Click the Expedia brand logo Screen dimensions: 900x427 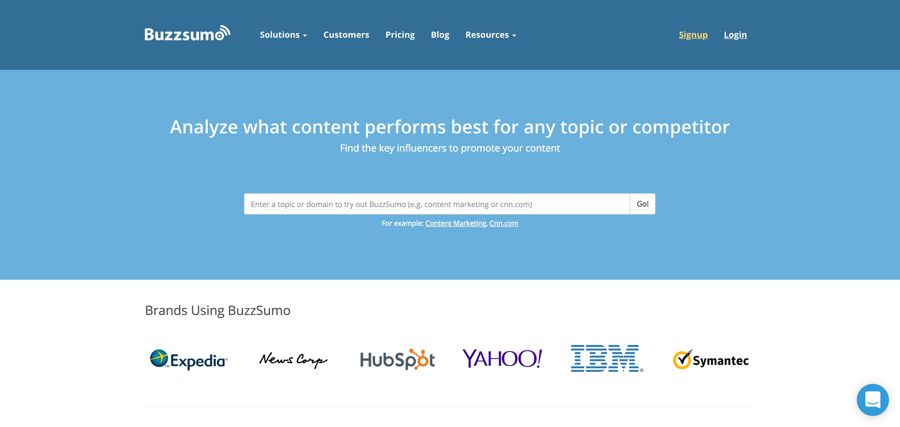(189, 360)
